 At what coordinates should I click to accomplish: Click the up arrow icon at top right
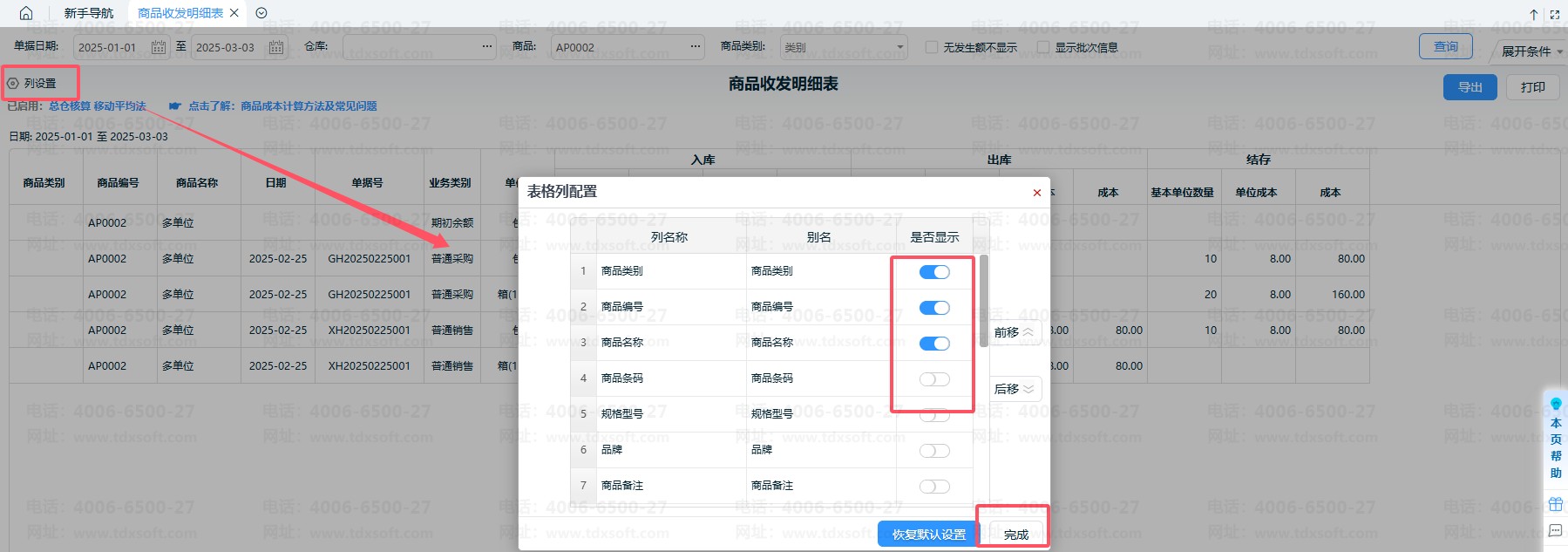point(1534,14)
